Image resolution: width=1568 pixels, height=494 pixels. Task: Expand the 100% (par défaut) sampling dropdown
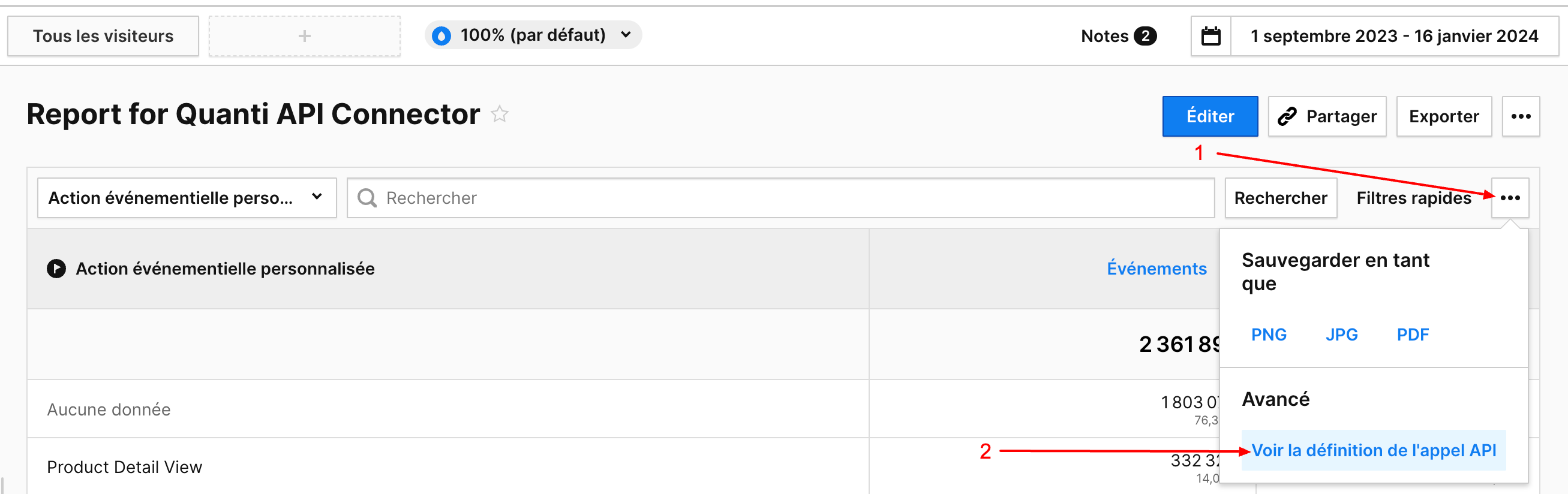click(x=626, y=35)
